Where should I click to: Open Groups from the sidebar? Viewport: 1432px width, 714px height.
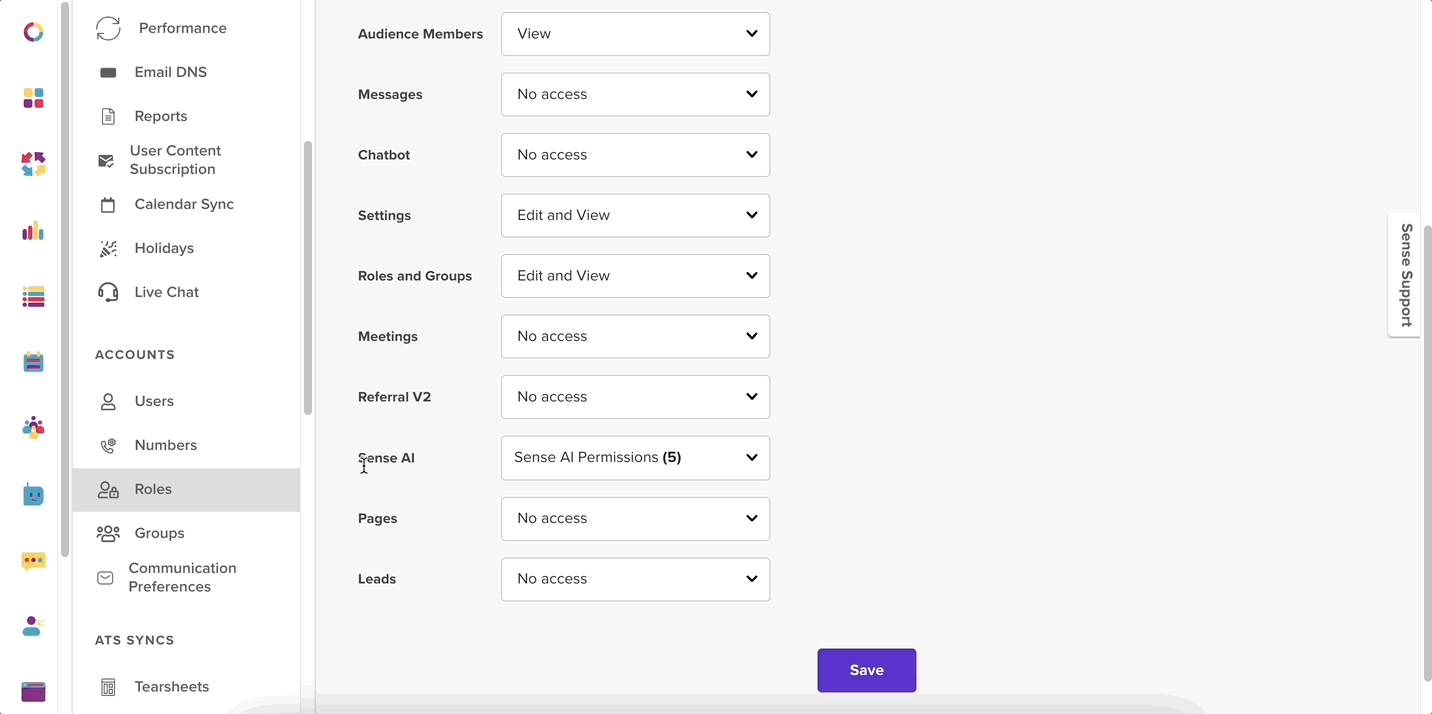pyautogui.click(x=157, y=533)
